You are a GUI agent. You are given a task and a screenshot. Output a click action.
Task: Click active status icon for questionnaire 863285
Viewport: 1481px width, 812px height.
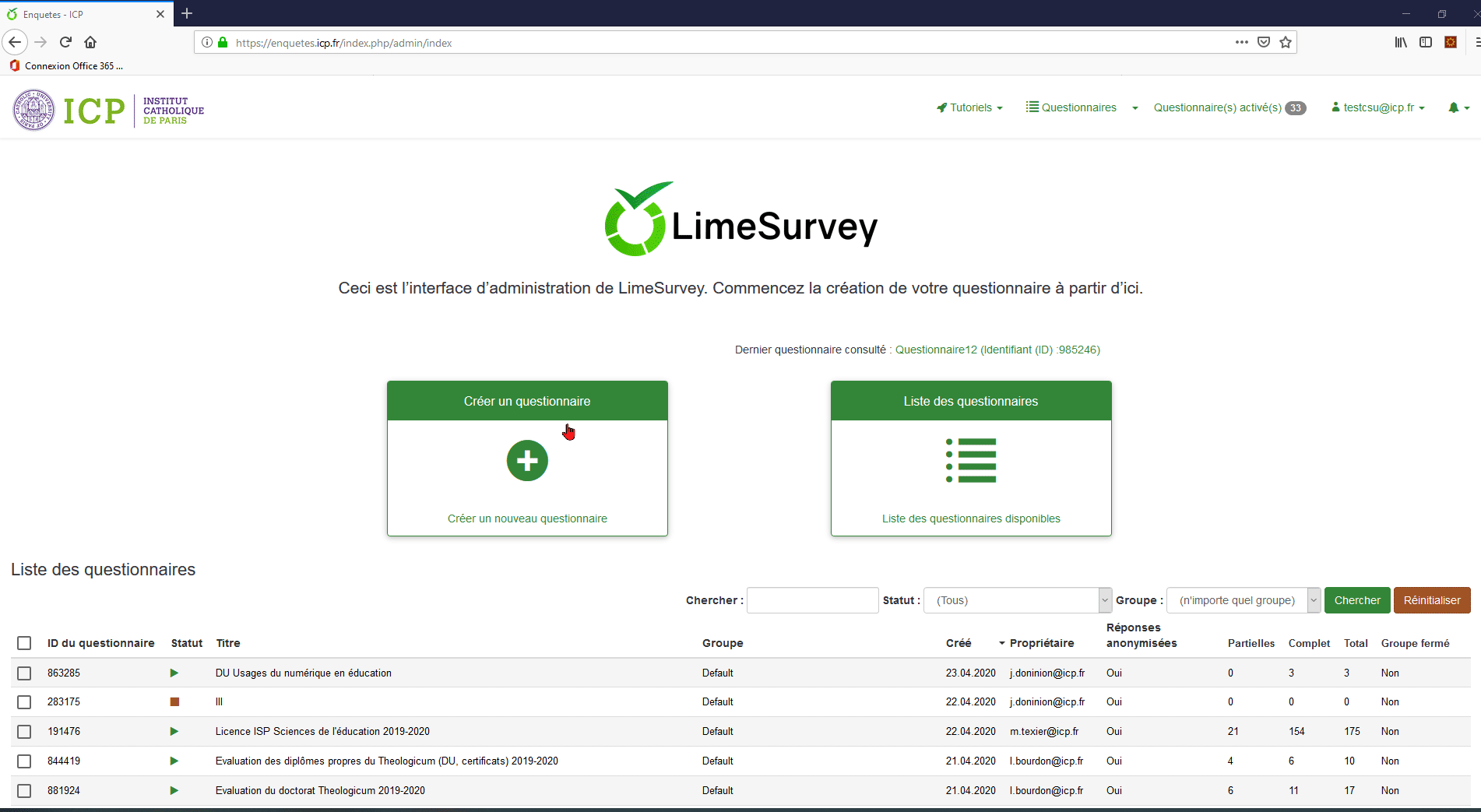[174, 673]
